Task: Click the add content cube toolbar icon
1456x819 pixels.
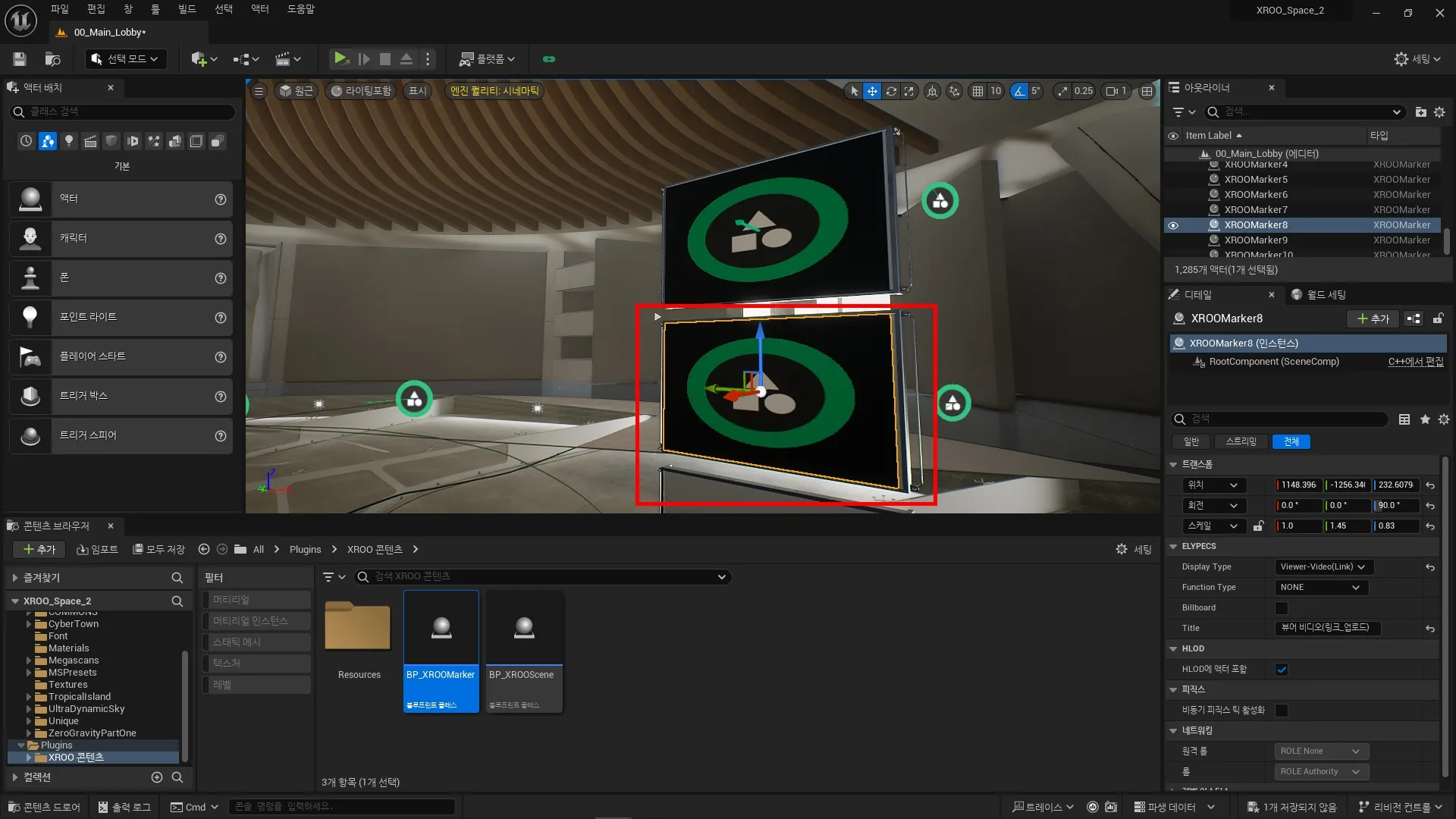Action: pos(199,59)
